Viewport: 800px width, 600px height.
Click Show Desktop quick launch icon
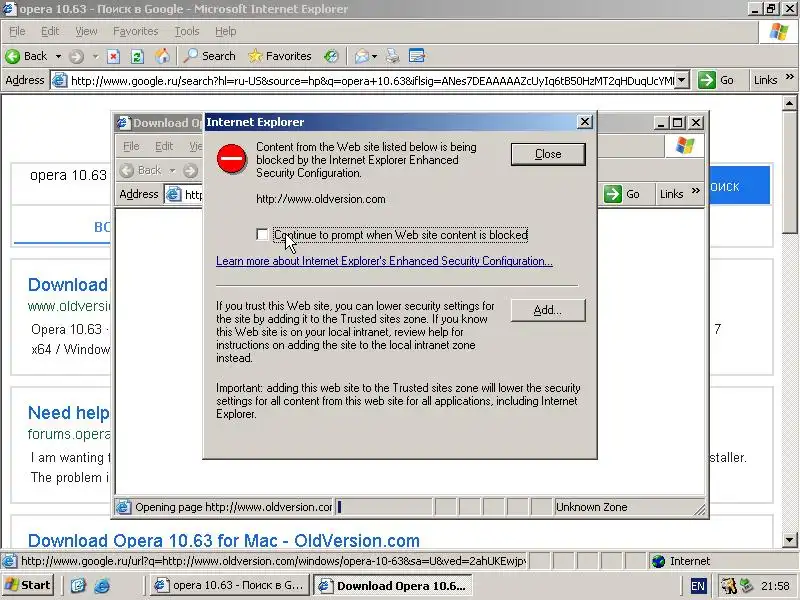[x=78, y=586]
